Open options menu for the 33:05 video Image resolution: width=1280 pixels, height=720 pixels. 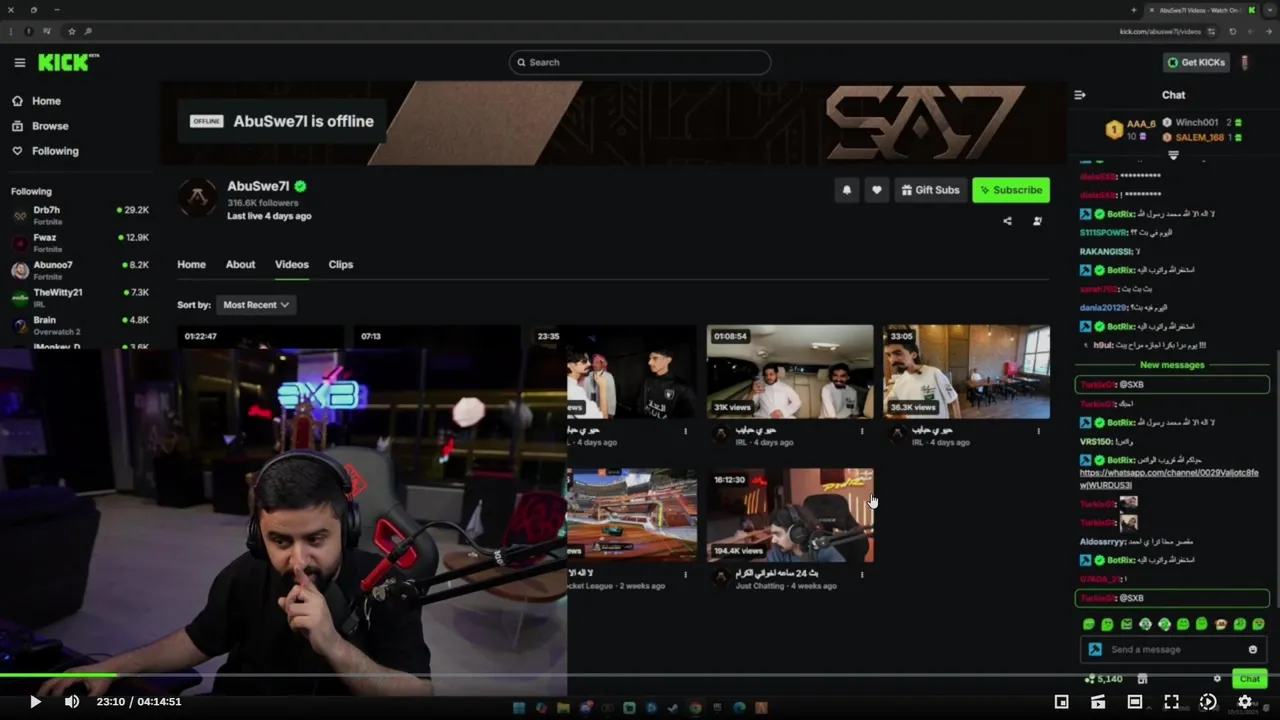tap(1038, 431)
